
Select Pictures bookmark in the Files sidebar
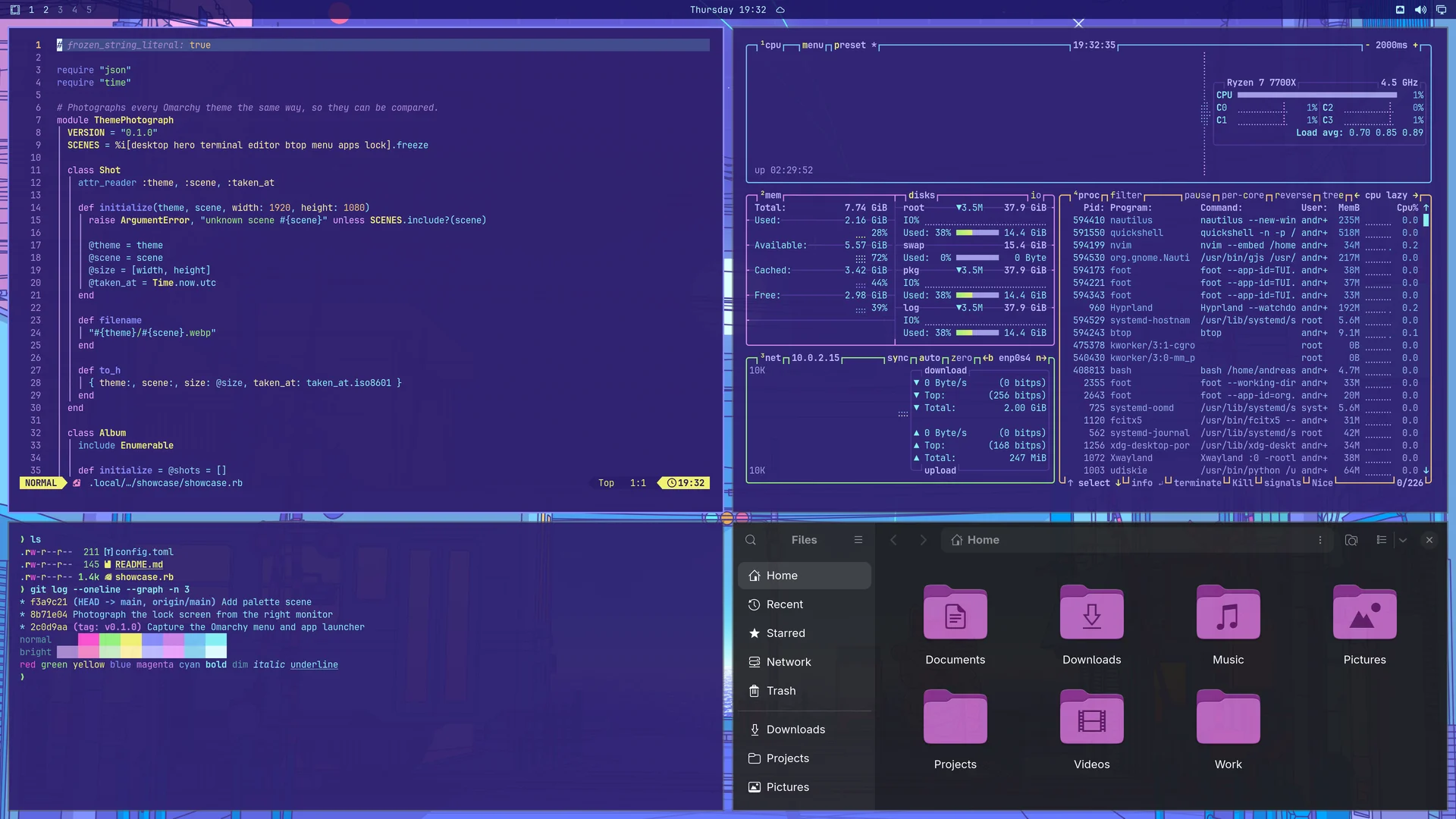804,787
